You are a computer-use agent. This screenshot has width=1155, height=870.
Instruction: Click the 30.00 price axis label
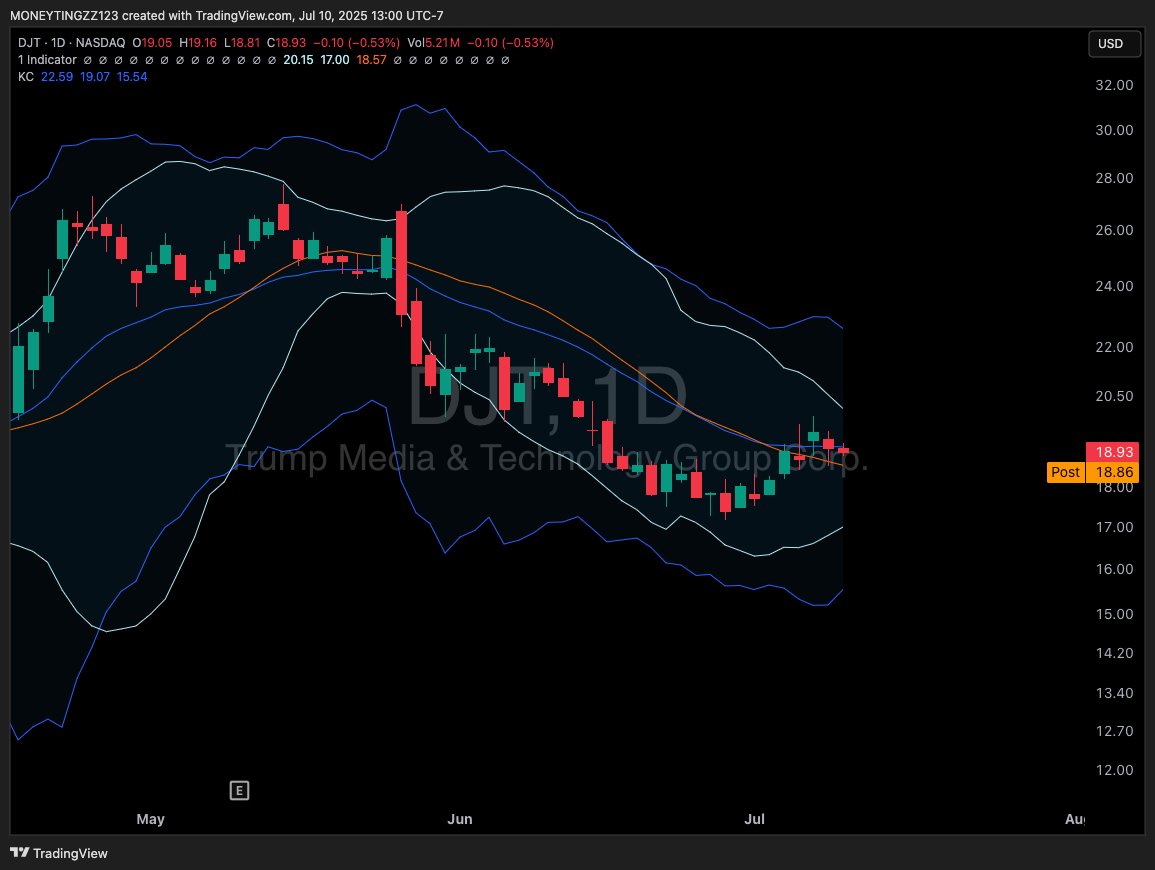1114,130
